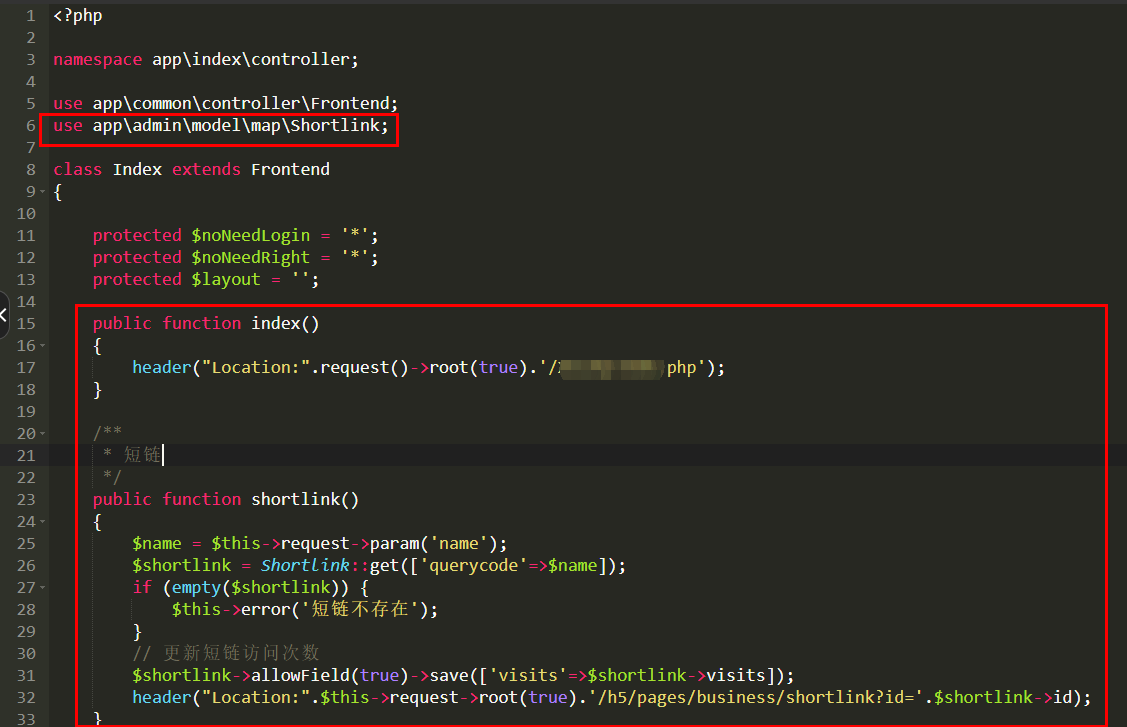
Task: Select the $noNeedLogin property
Action: (x=251, y=236)
